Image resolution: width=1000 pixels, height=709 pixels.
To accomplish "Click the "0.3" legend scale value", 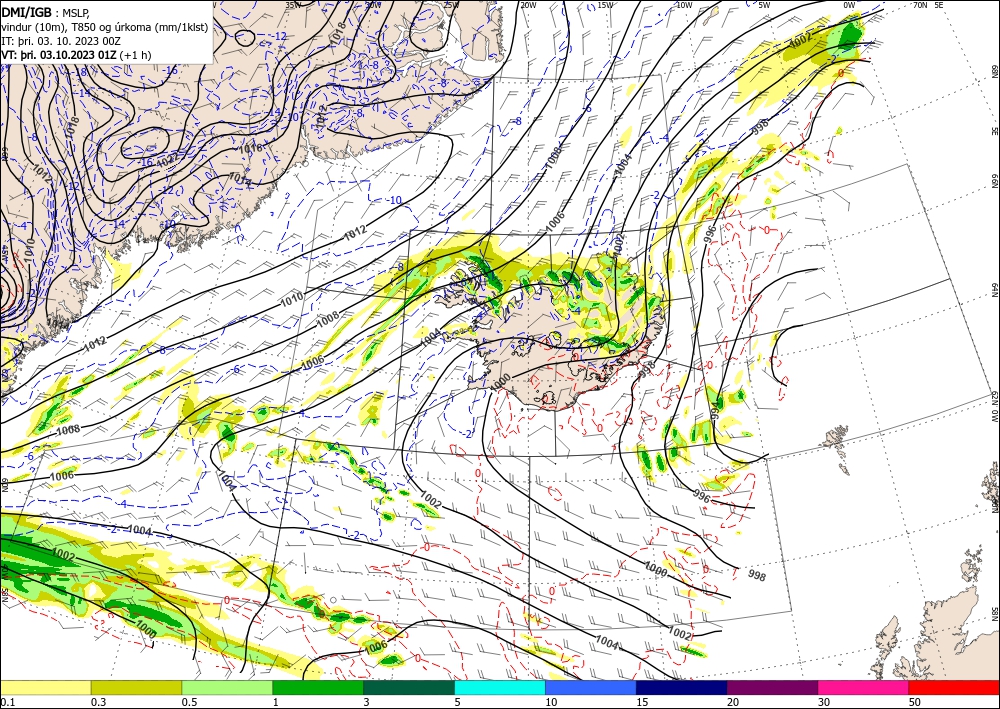I will [x=98, y=702].
